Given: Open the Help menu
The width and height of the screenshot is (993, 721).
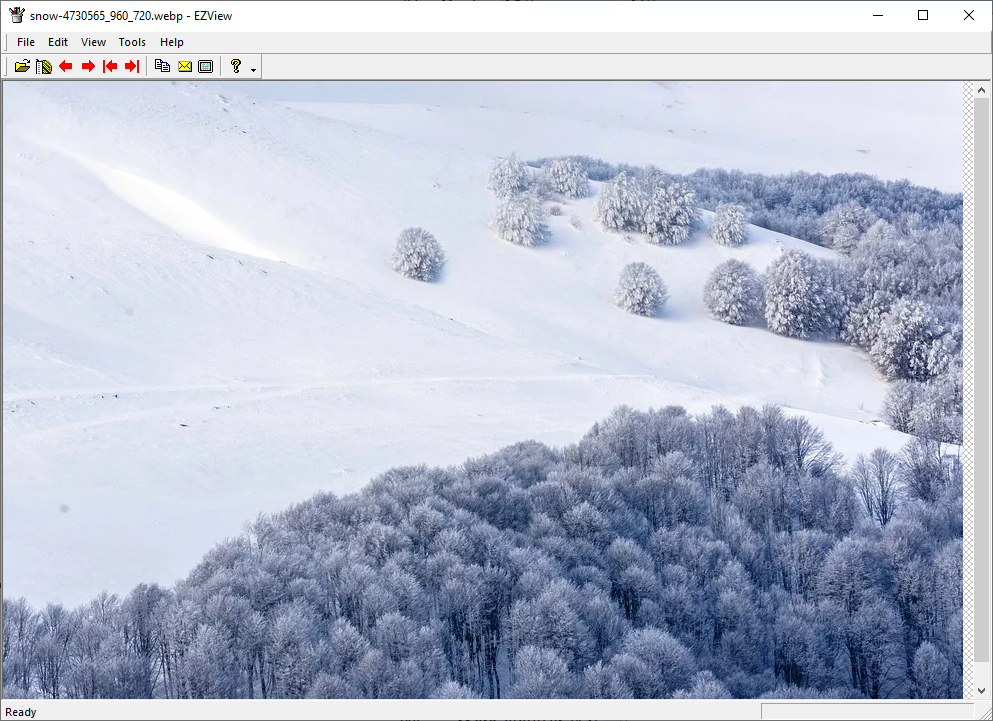Looking at the screenshot, I should point(172,42).
